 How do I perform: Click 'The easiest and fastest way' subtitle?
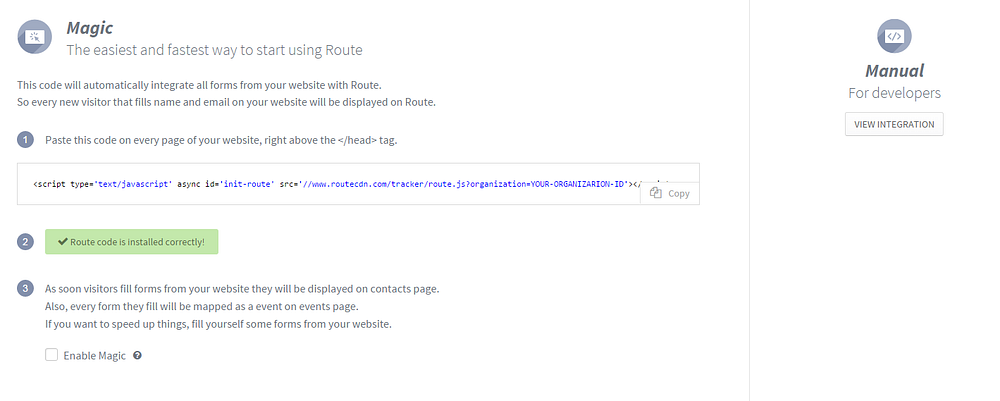tap(214, 50)
